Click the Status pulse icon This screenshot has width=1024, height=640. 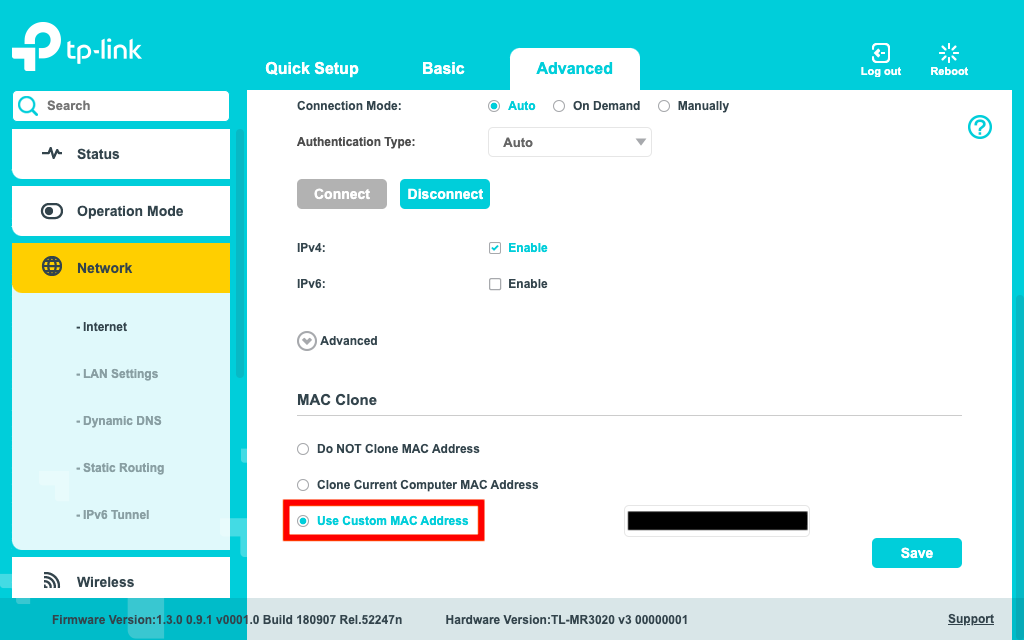point(52,154)
